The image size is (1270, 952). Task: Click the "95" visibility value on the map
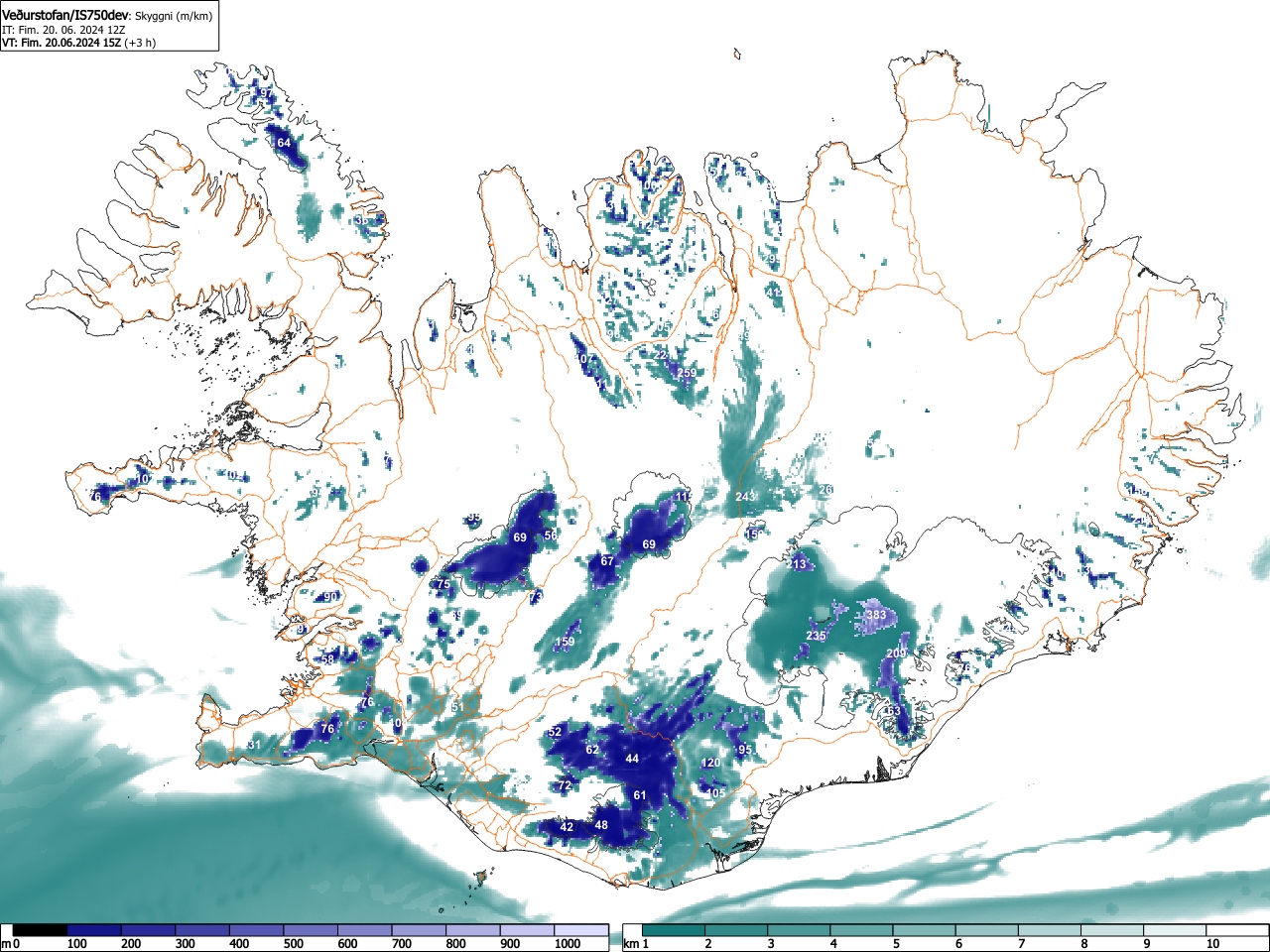pyautogui.click(x=744, y=750)
